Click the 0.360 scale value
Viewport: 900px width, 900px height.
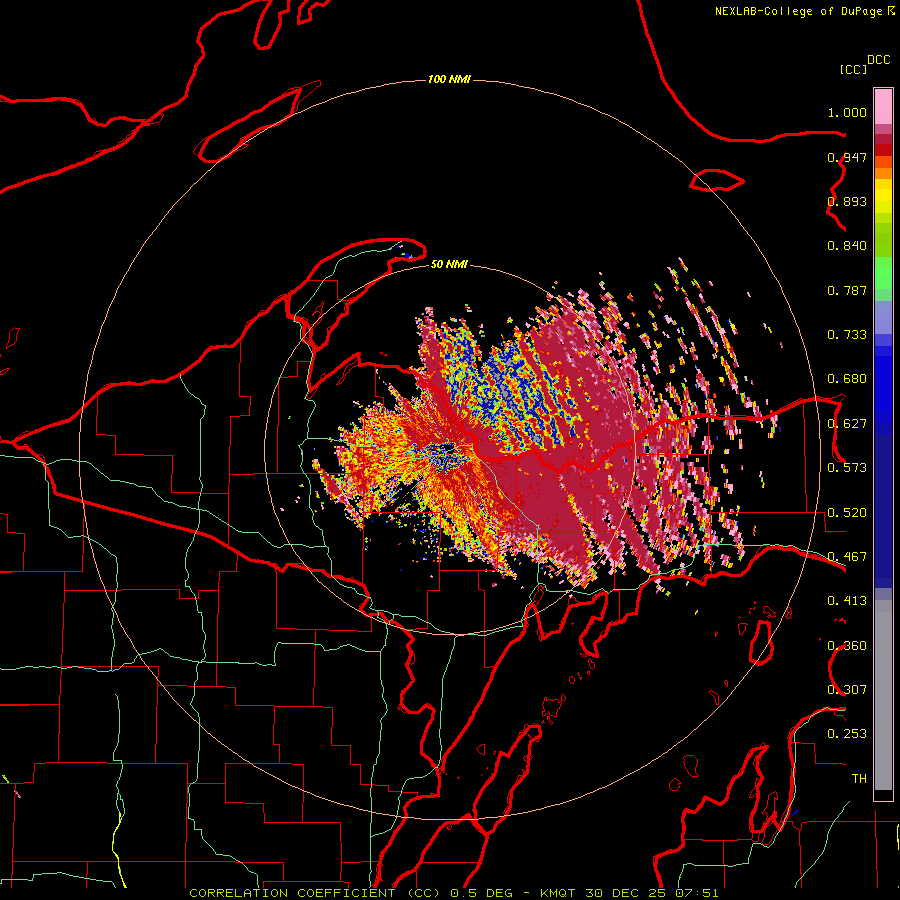pos(847,646)
